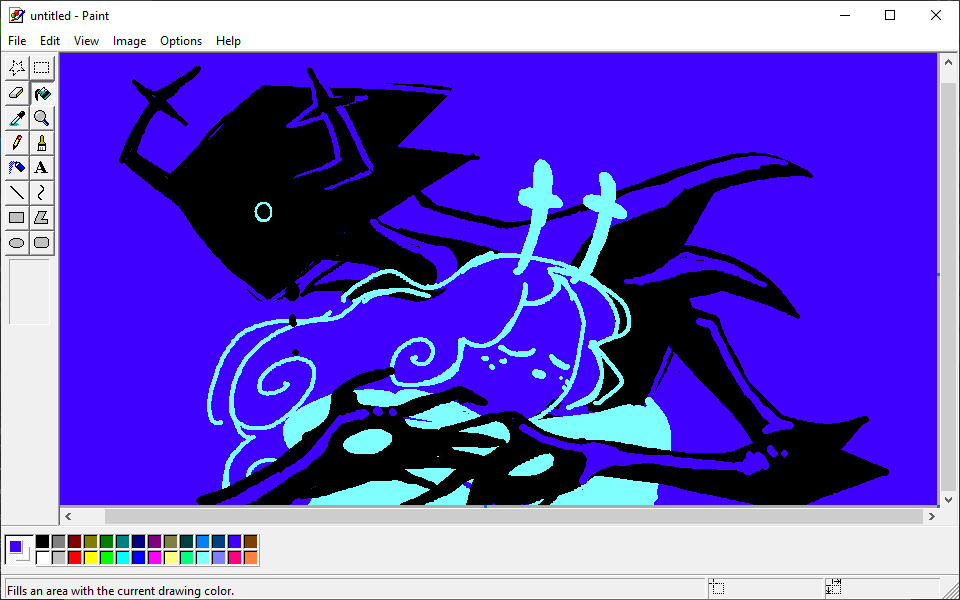Select the Brush tool

[42, 143]
